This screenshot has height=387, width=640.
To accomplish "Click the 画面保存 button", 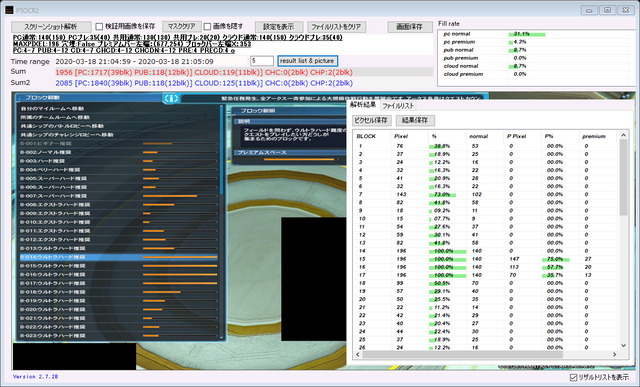I will click(x=410, y=27).
